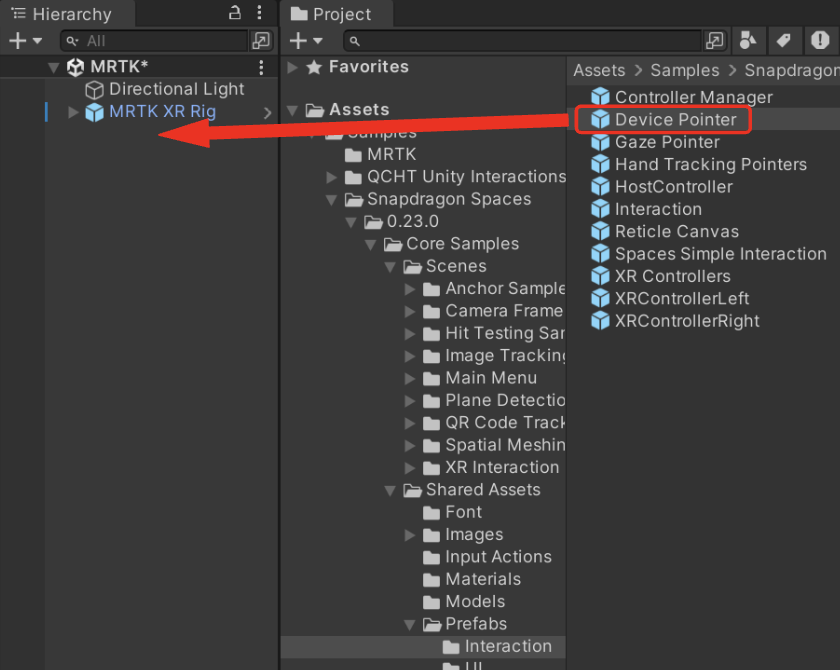This screenshot has height=670, width=840.
Task: Select the Interaction prefab asset
Action: [x=646, y=209]
